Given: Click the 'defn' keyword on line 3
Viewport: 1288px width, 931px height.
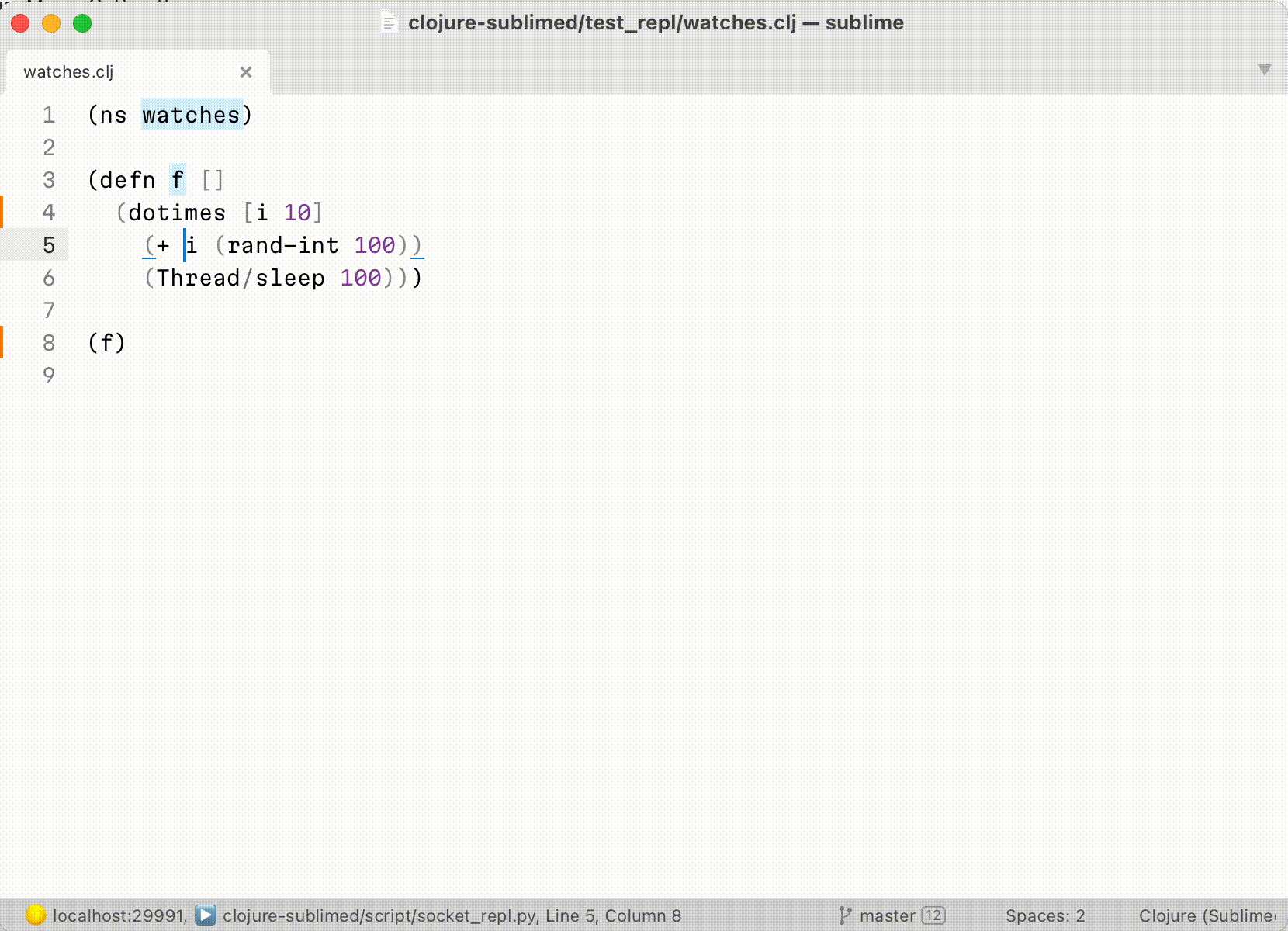Looking at the screenshot, I should 128,180.
